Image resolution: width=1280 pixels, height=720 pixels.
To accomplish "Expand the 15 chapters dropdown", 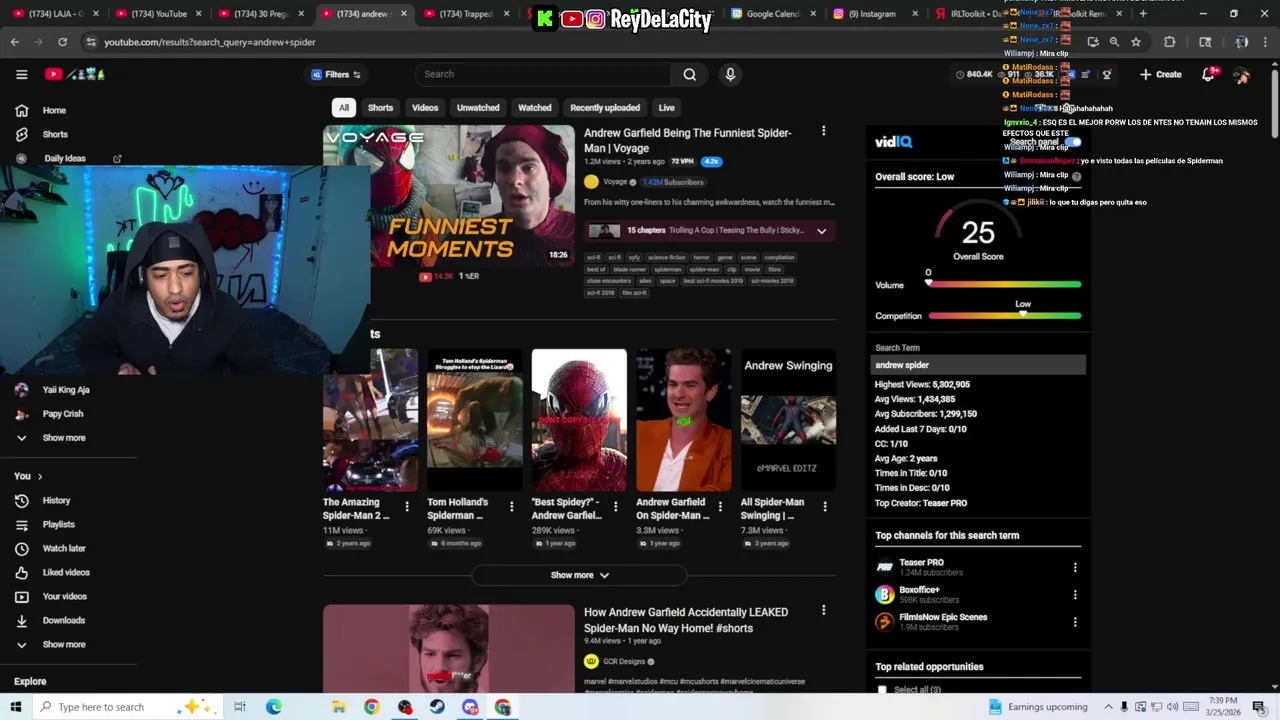I will [x=821, y=231].
